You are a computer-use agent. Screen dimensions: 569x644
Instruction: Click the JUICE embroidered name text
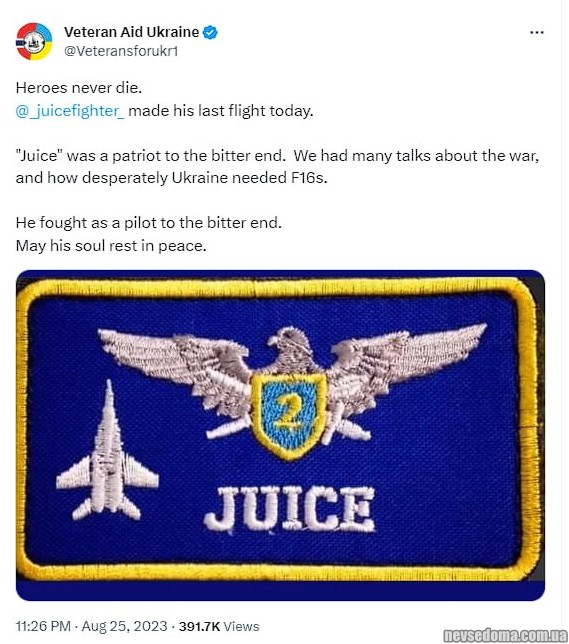click(290, 509)
